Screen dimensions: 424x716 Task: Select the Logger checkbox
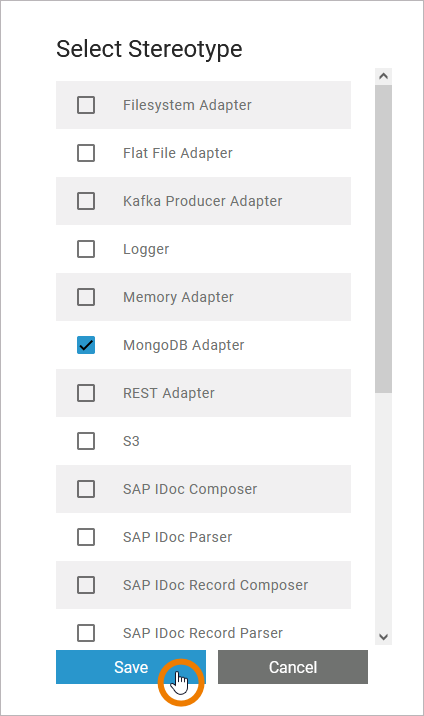pyautogui.click(x=86, y=249)
